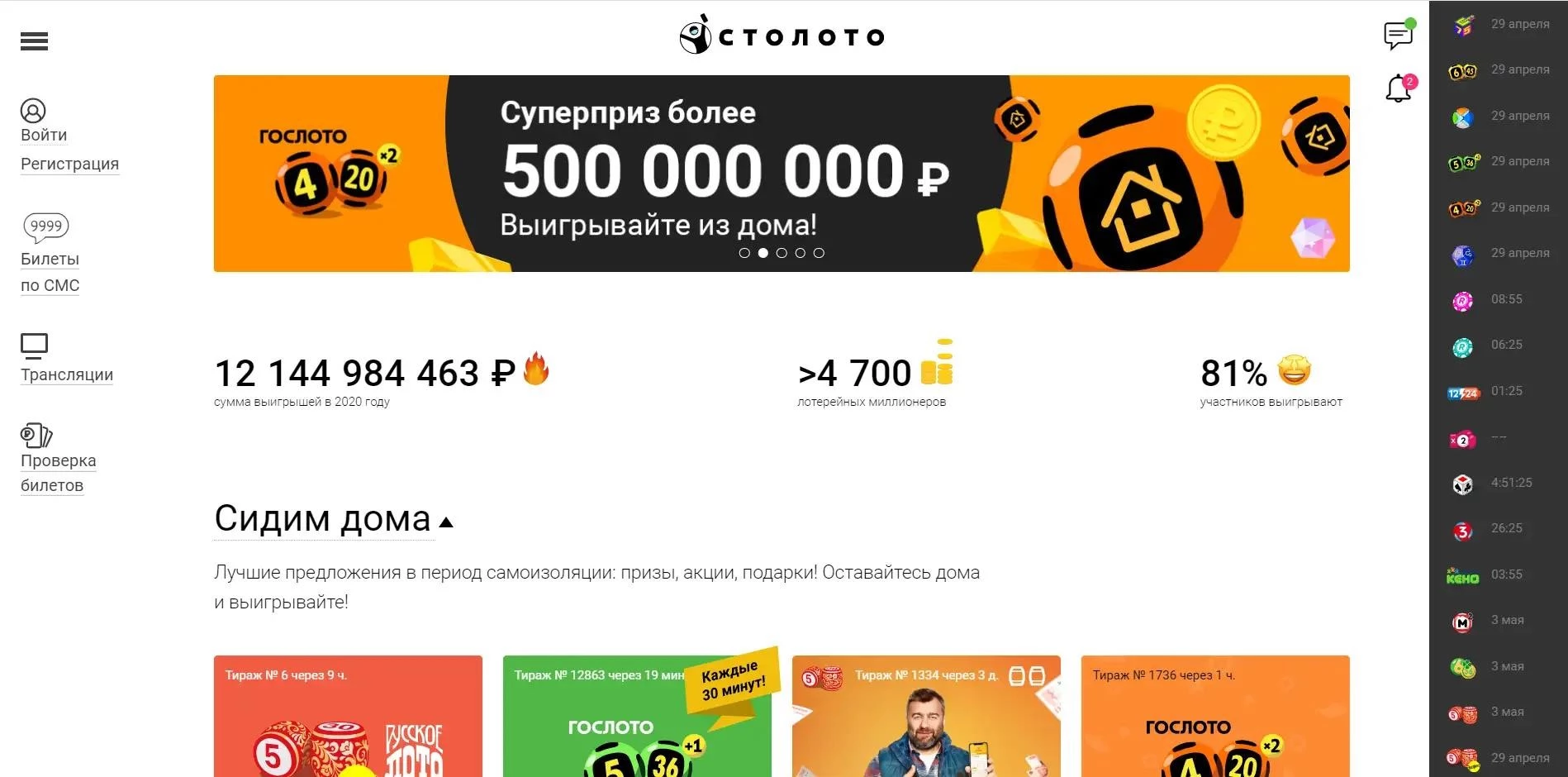The width and height of the screenshot is (1568, 777).
Task: Select the last banner carousel dot
Action: 819,253
